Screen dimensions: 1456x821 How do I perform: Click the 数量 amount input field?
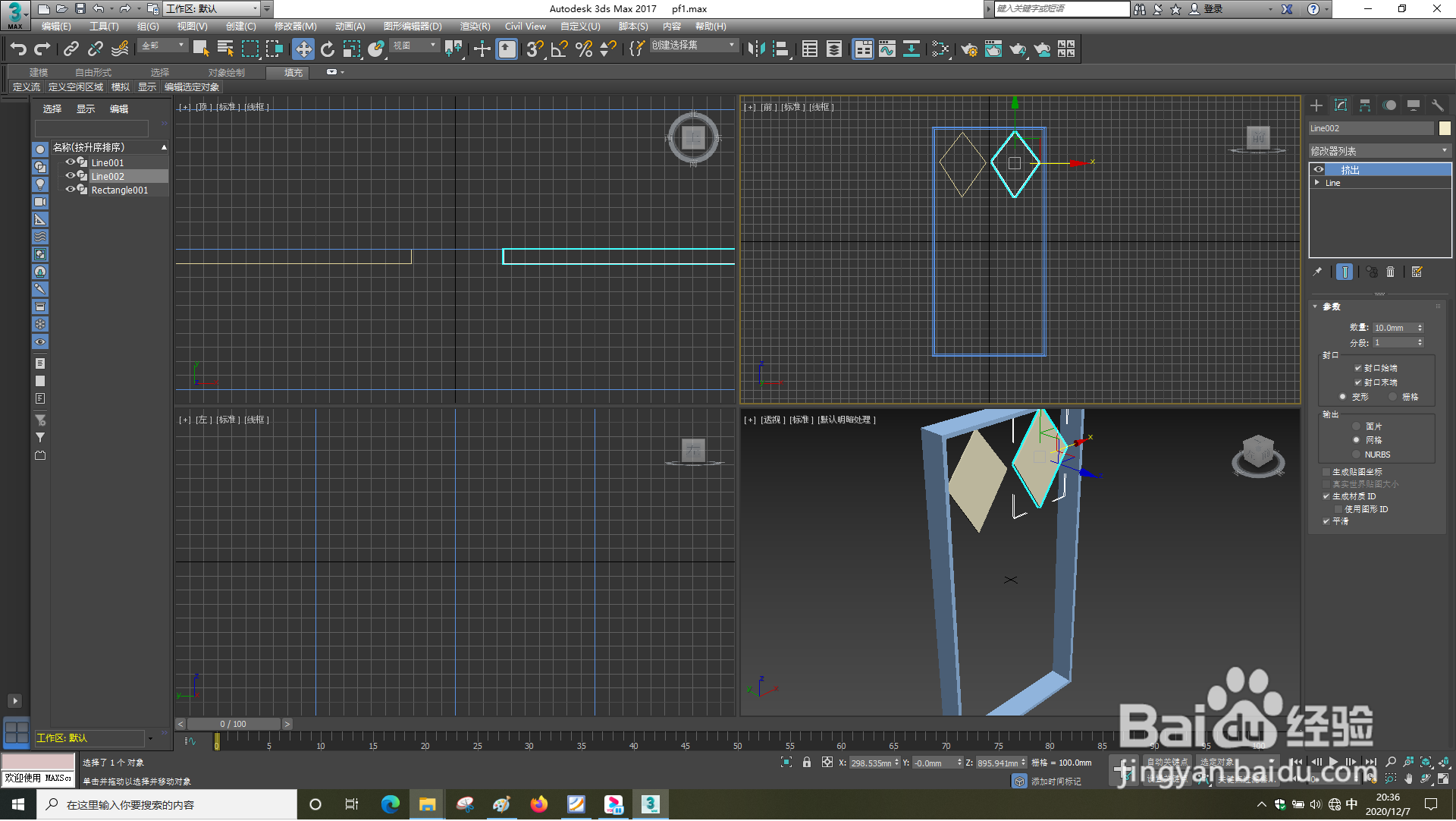click(1393, 329)
